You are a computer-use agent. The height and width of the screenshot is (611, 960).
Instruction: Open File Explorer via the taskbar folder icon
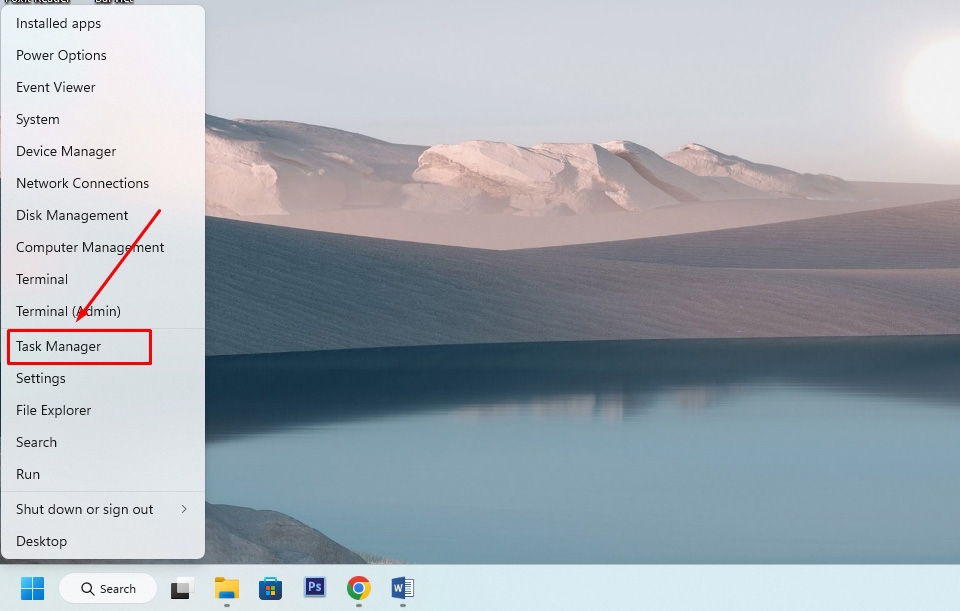pos(226,589)
